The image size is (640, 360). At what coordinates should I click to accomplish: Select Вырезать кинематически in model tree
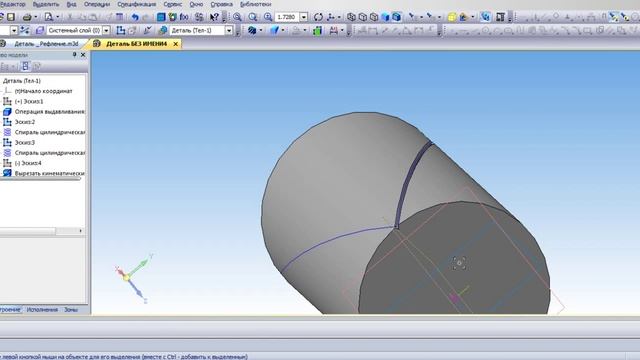(x=49, y=173)
